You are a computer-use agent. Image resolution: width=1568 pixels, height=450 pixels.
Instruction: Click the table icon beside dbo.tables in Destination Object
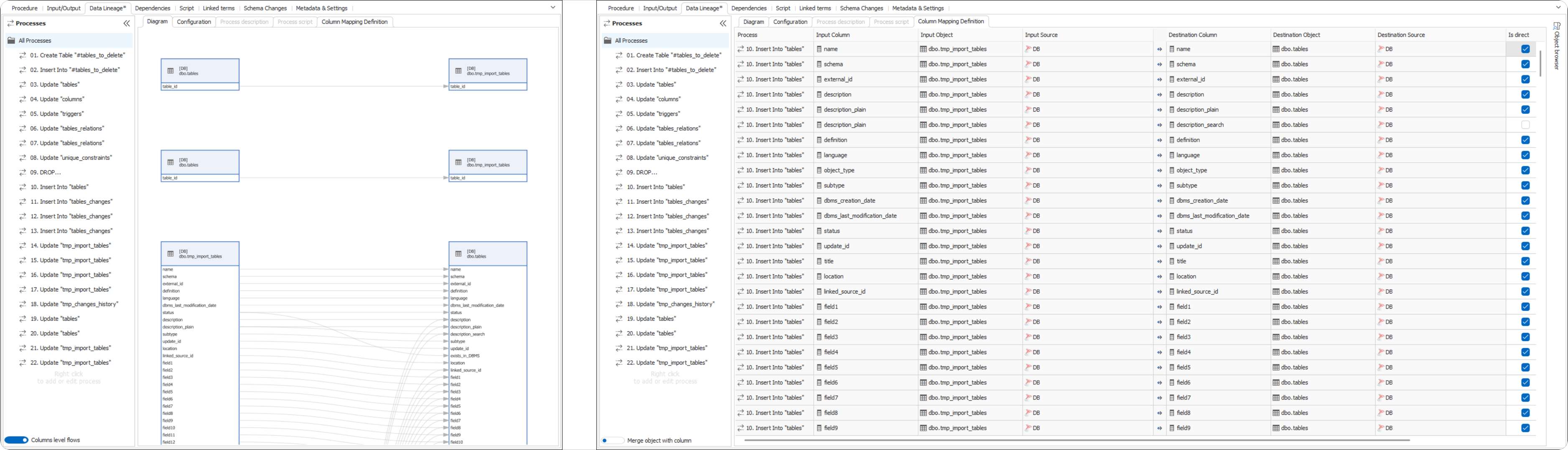pos(1276,49)
